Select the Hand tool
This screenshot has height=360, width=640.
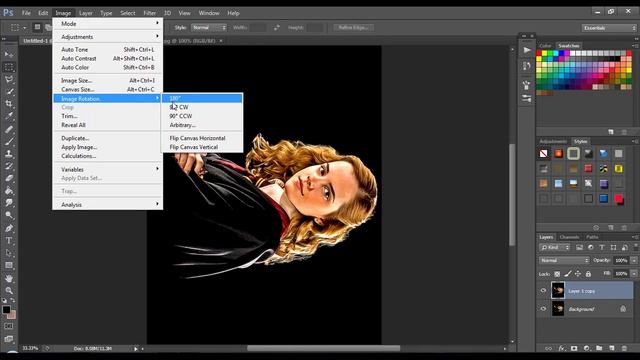tap(9, 278)
